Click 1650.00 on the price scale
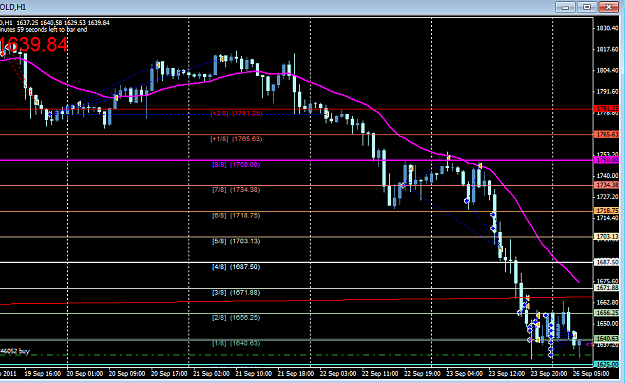The height and width of the screenshot is (383, 625). coord(607,323)
